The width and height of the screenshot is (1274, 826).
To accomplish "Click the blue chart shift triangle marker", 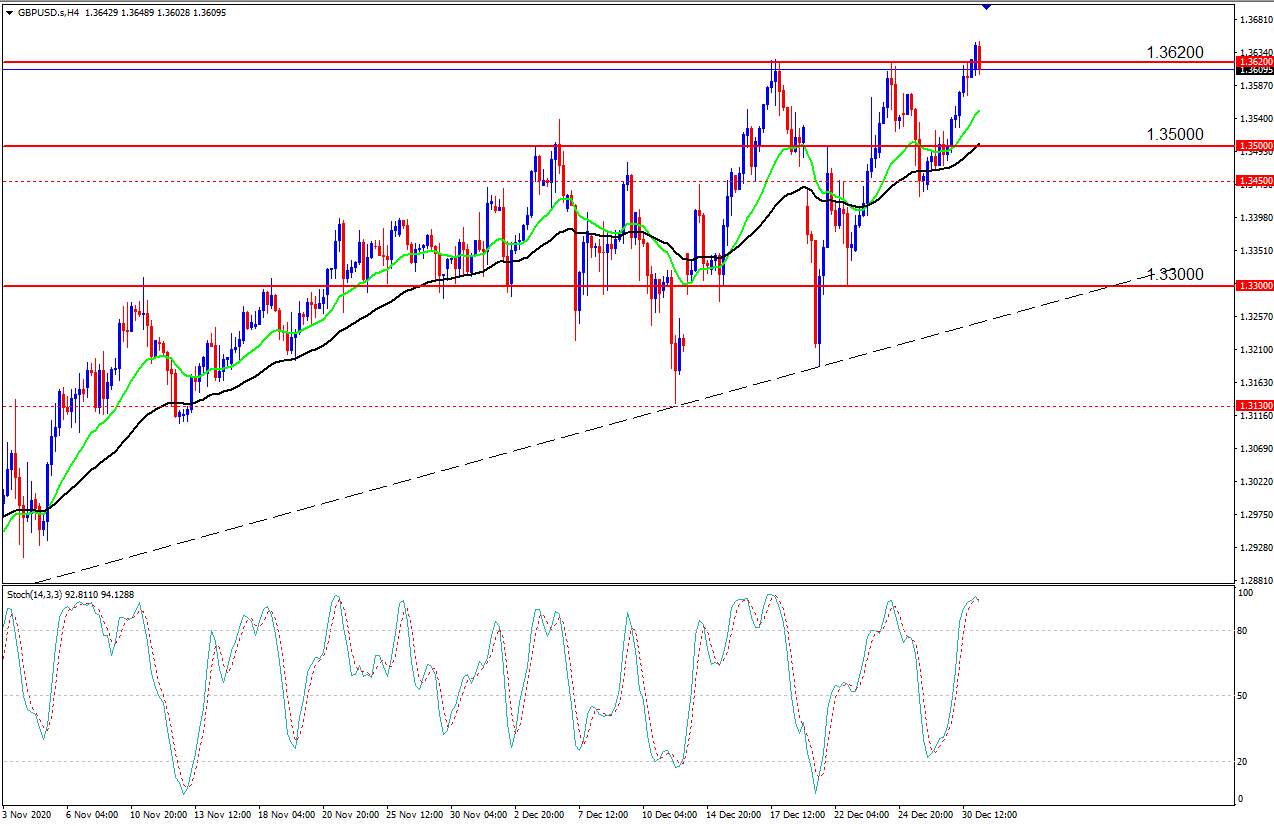I will click(987, 6).
